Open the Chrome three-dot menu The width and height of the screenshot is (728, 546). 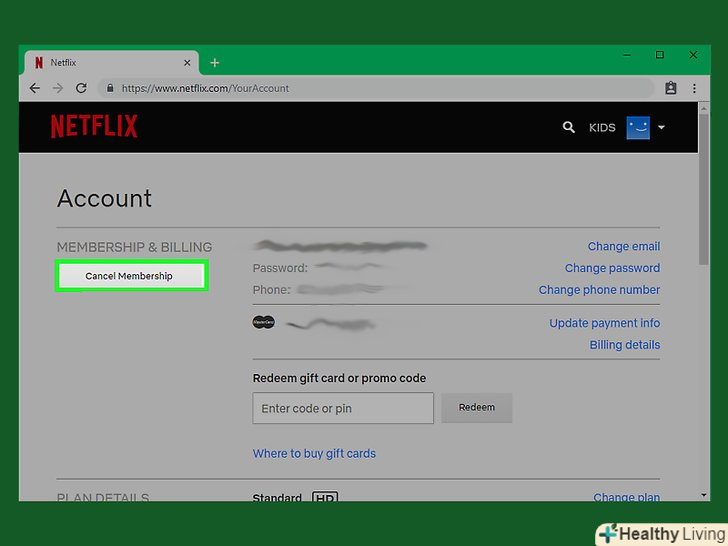tap(695, 88)
